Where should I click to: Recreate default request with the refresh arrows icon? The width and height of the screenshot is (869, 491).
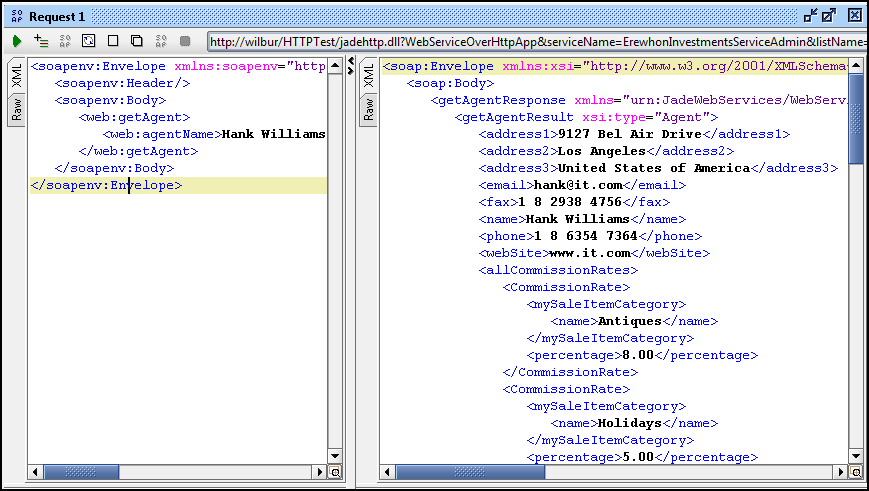[89, 40]
